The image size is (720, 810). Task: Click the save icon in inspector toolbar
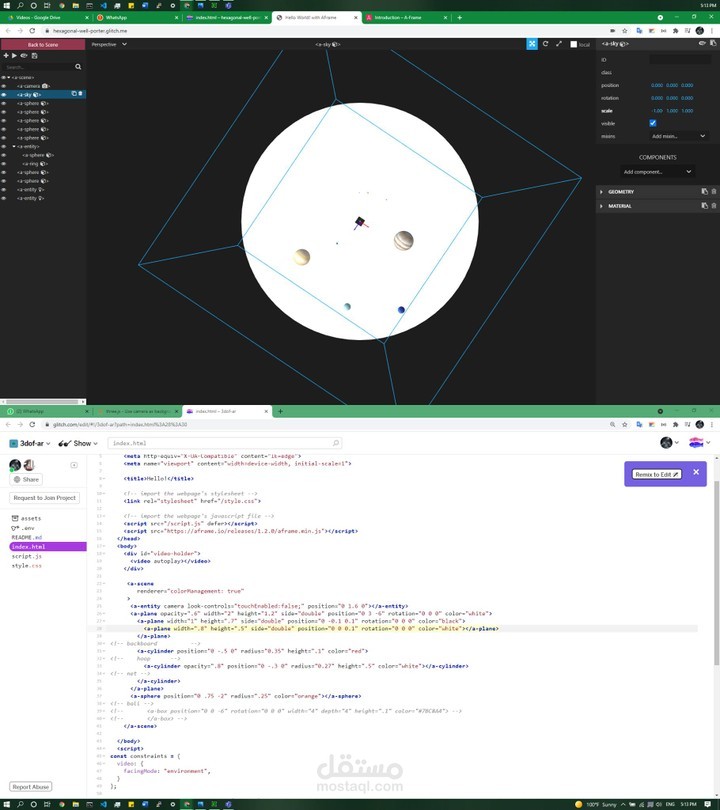pos(35,56)
